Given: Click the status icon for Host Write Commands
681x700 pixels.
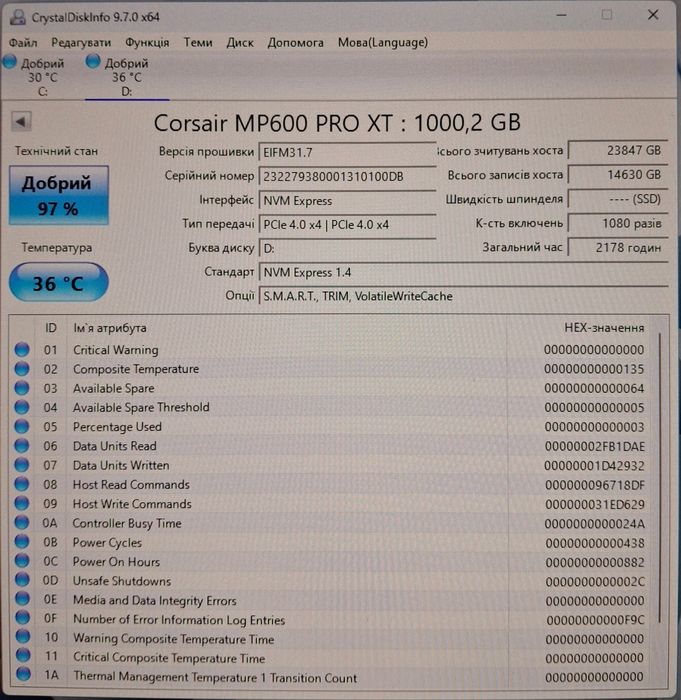Looking at the screenshot, I should click(22, 503).
